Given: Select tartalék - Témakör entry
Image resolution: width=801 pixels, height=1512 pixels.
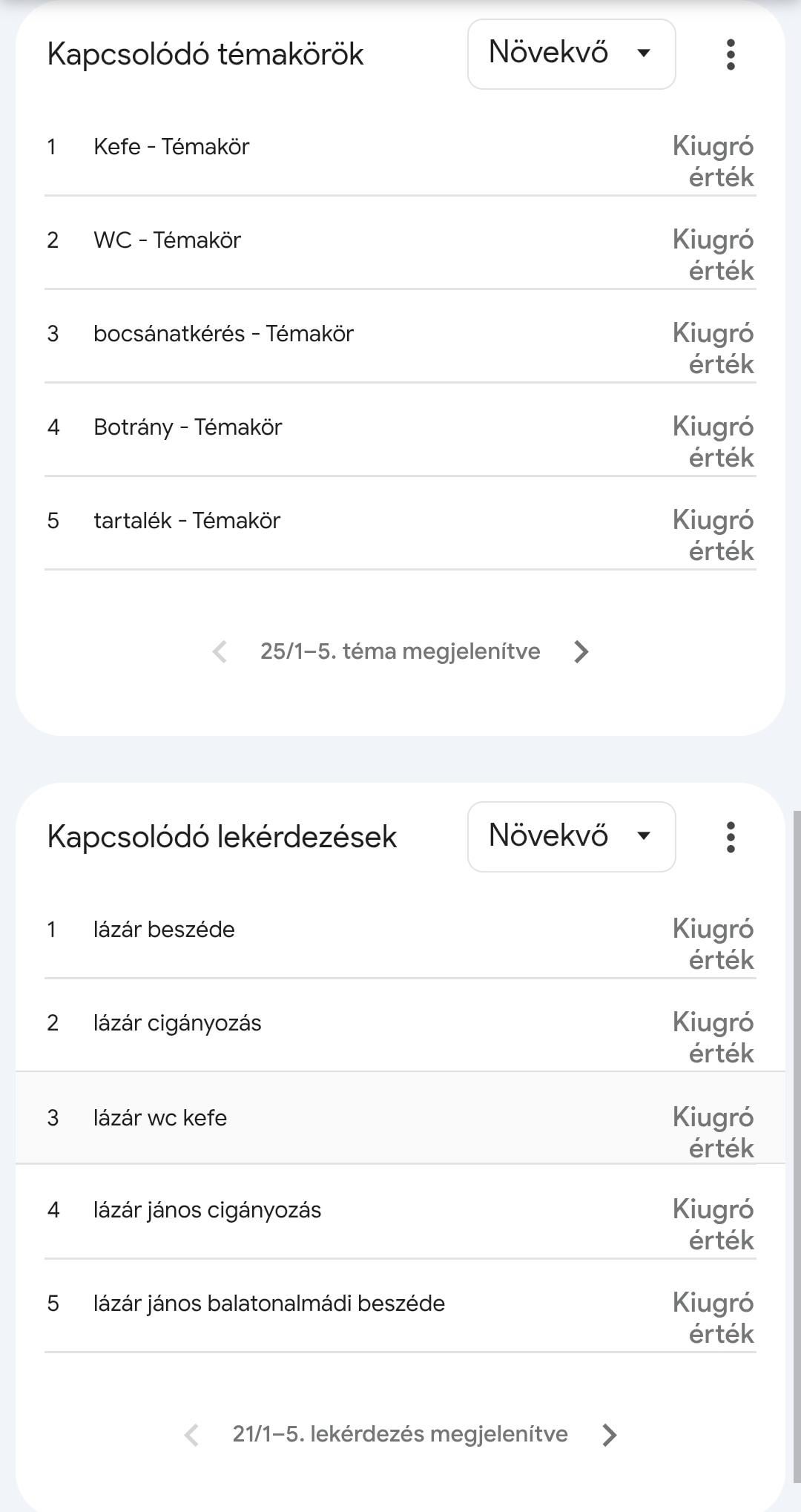Looking at the screenshot, I should 187,521.
